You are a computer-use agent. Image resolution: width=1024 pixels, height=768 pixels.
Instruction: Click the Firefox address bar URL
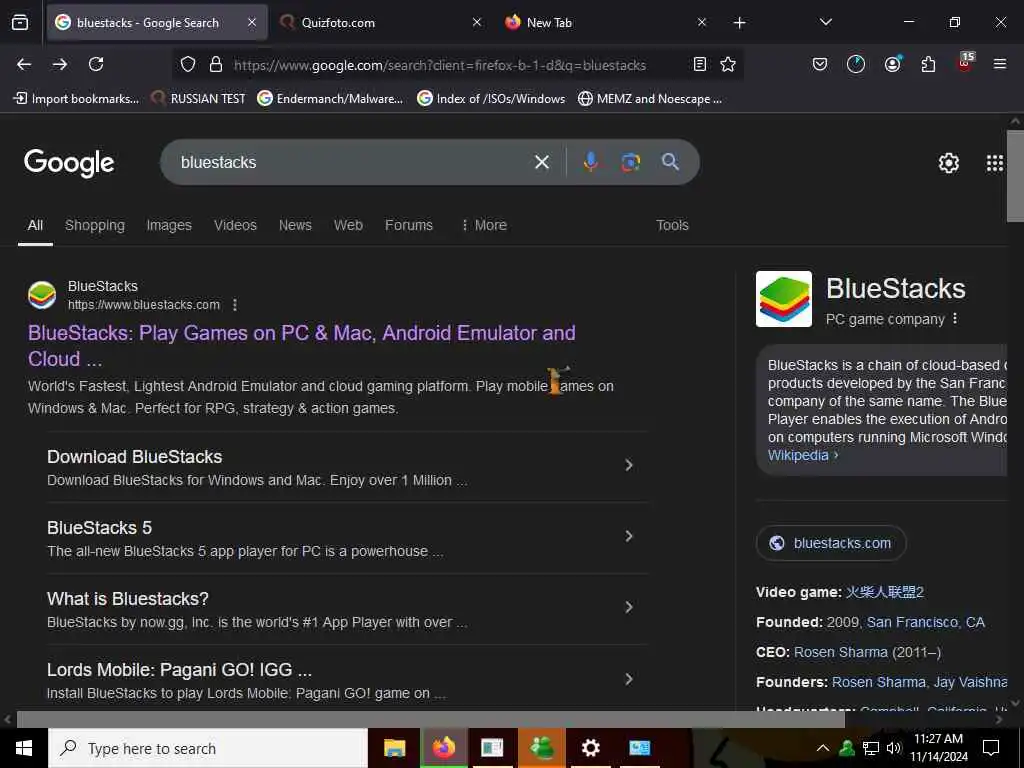(440, 65)
